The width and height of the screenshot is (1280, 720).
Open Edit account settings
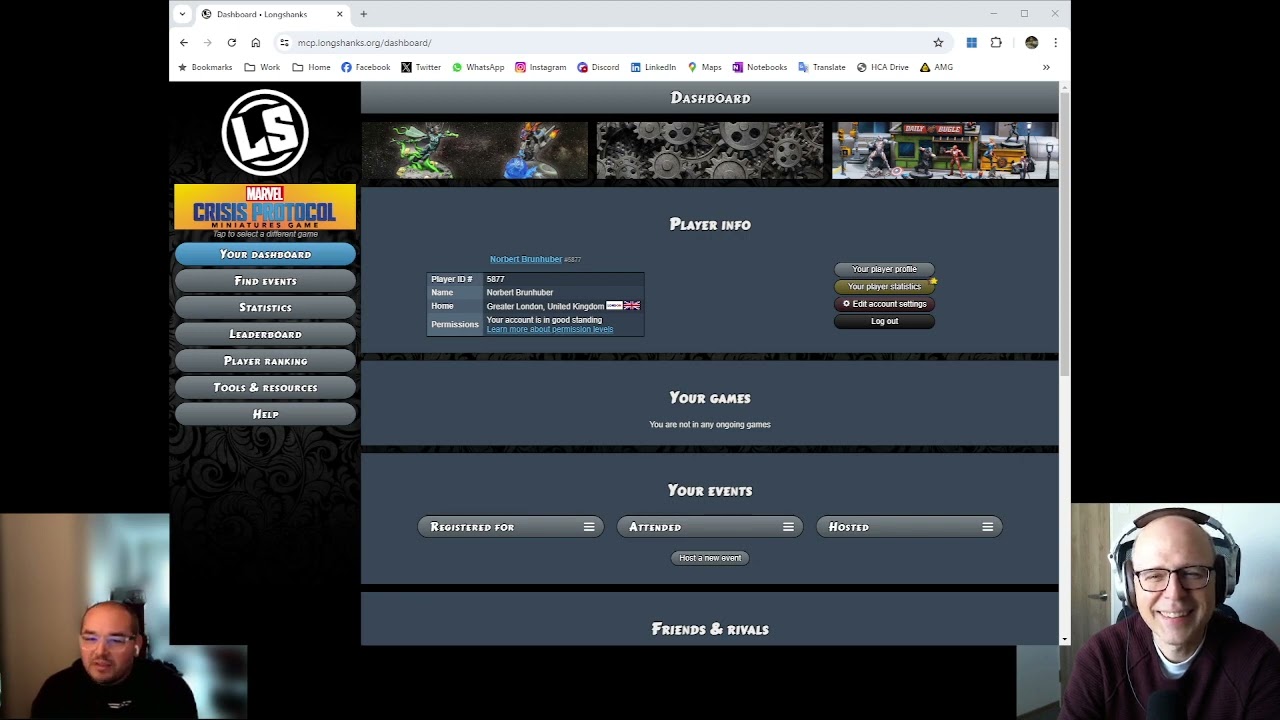884,304
